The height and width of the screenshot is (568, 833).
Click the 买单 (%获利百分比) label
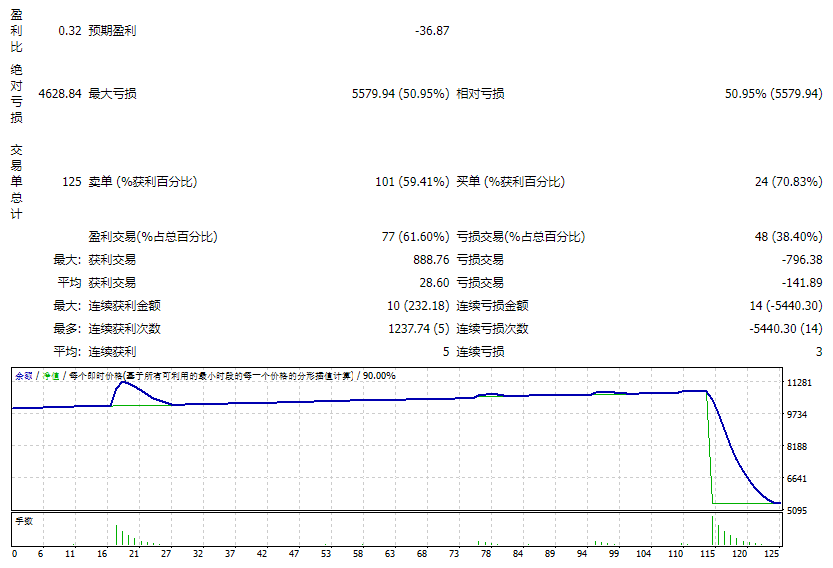[x=510, y=182]
